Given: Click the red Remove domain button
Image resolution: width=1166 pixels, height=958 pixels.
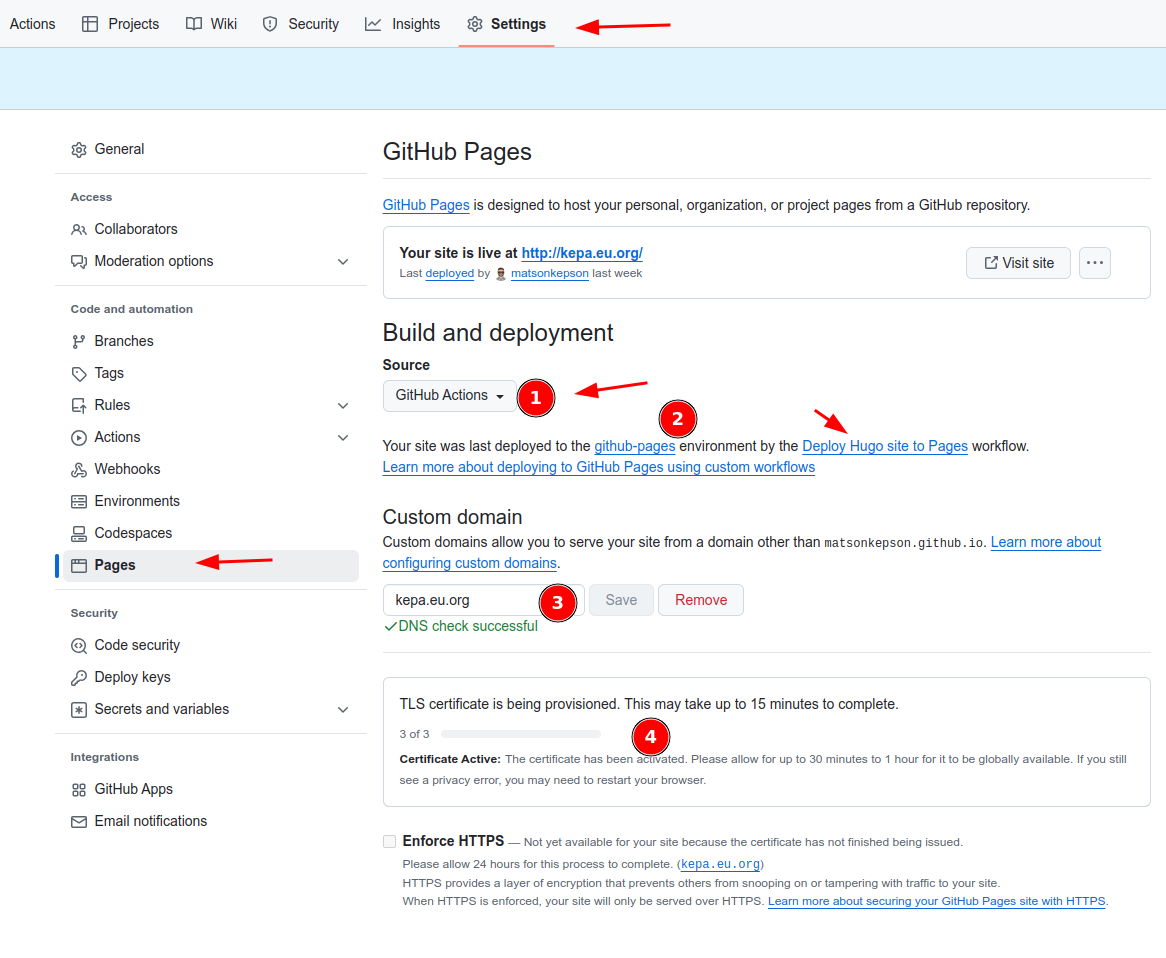Looking at the screenshot, I should point(700,600).
